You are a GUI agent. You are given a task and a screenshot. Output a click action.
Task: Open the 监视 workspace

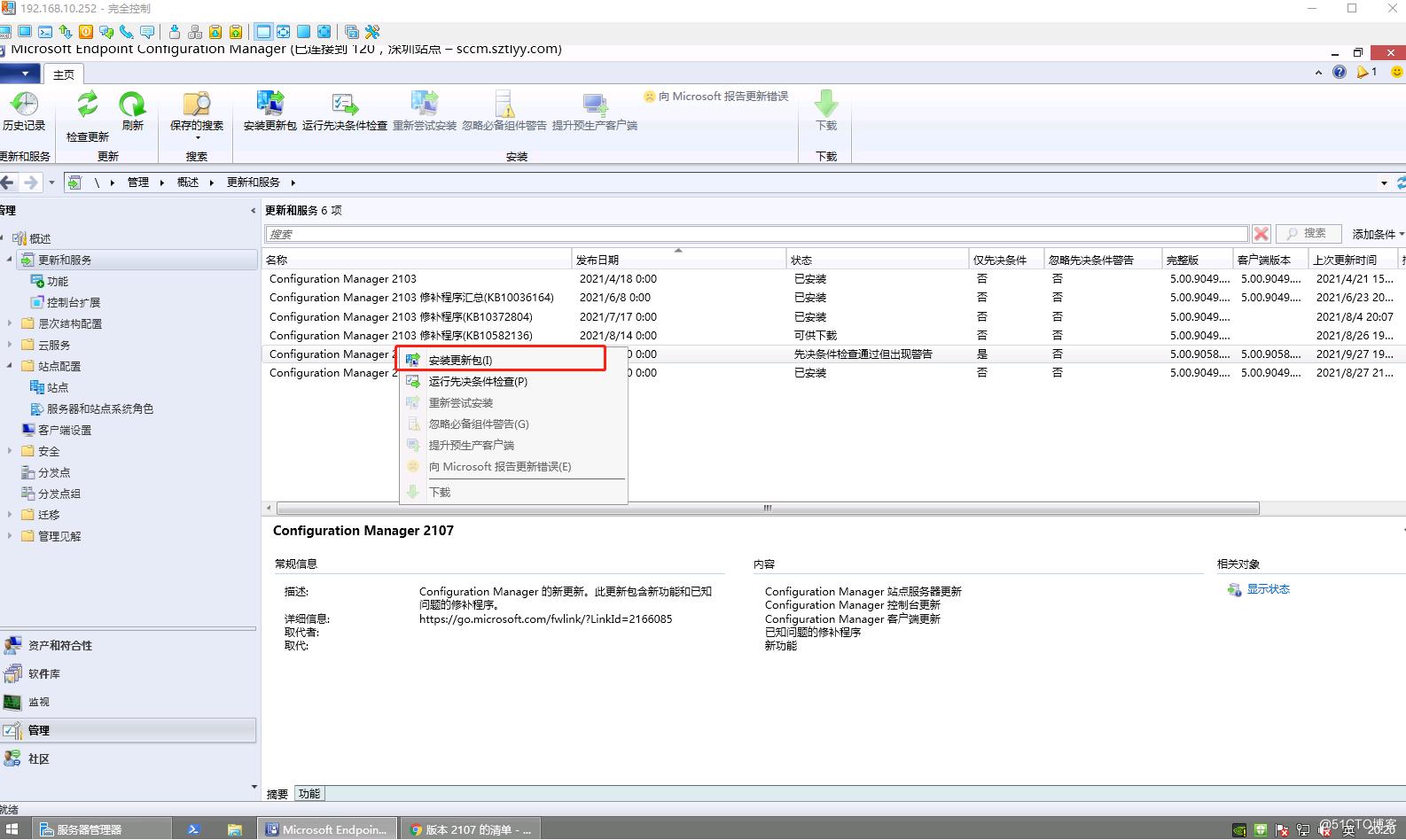coord(129,702)
